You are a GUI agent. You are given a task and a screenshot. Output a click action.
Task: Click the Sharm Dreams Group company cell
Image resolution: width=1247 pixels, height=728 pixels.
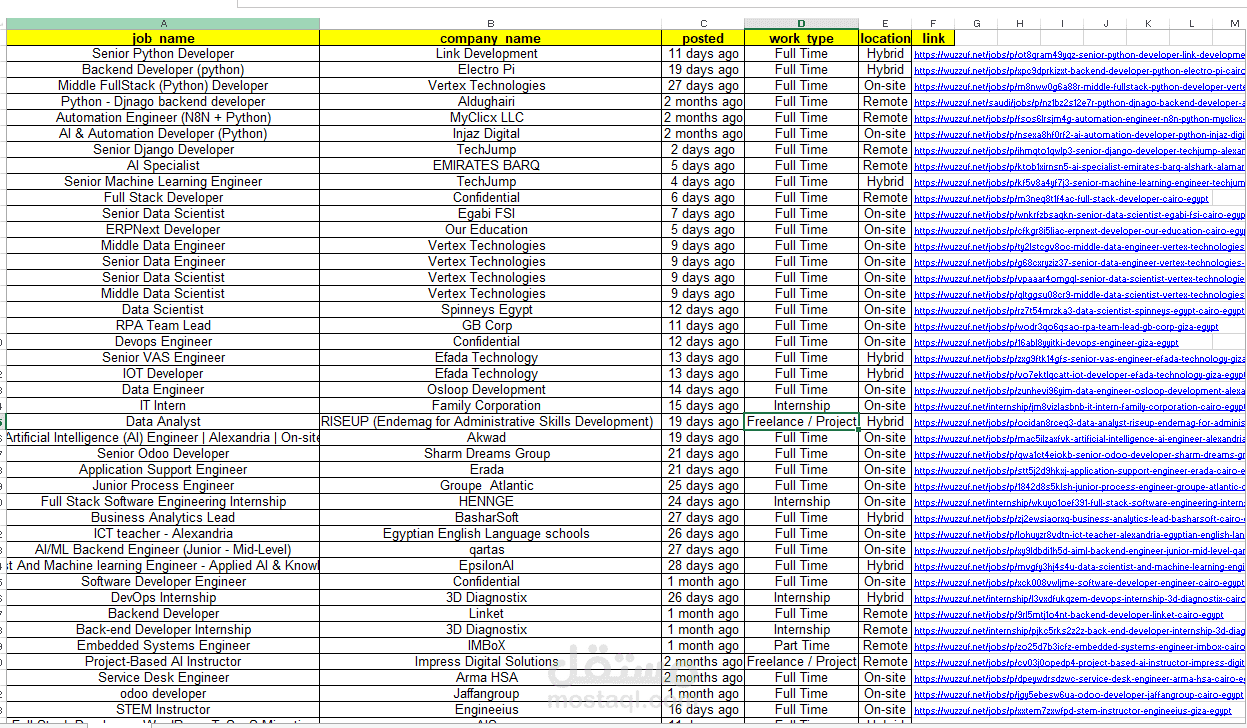pyautogui.click(x=490, y=454)
